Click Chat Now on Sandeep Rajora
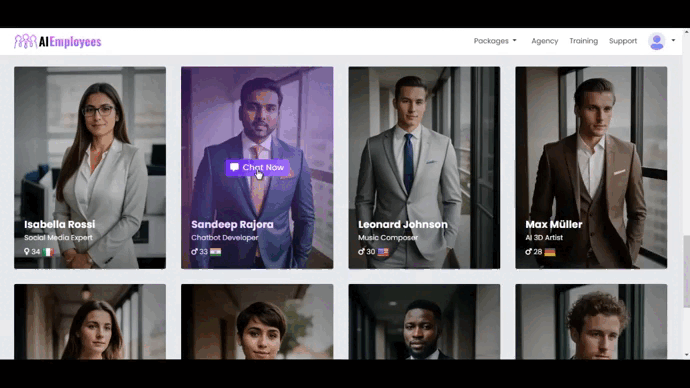 coord(258,167)
